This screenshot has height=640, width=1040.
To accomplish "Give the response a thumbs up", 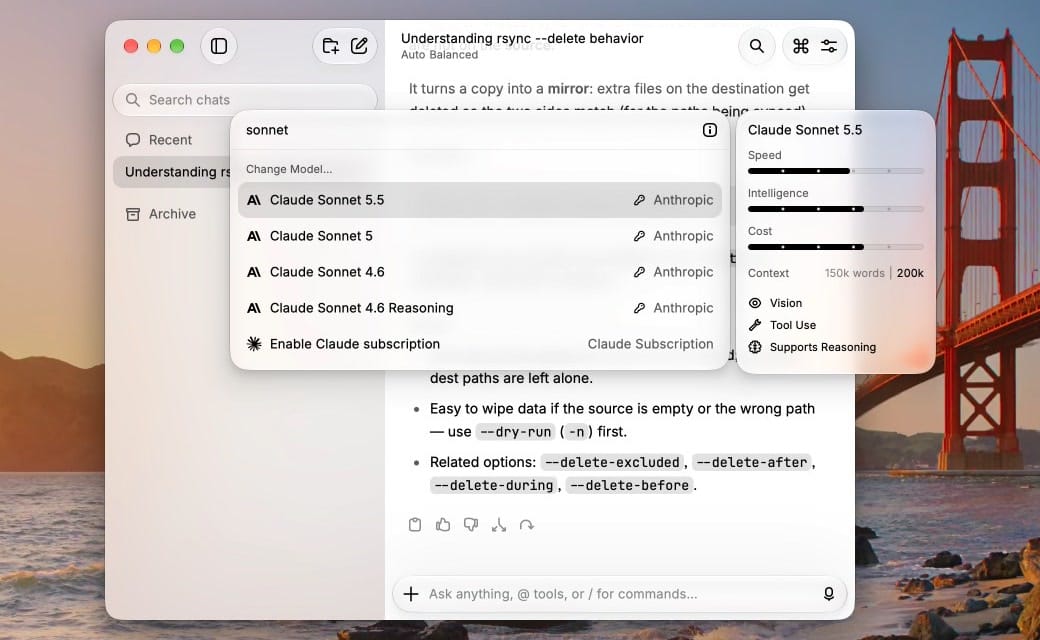I will 443,525.
